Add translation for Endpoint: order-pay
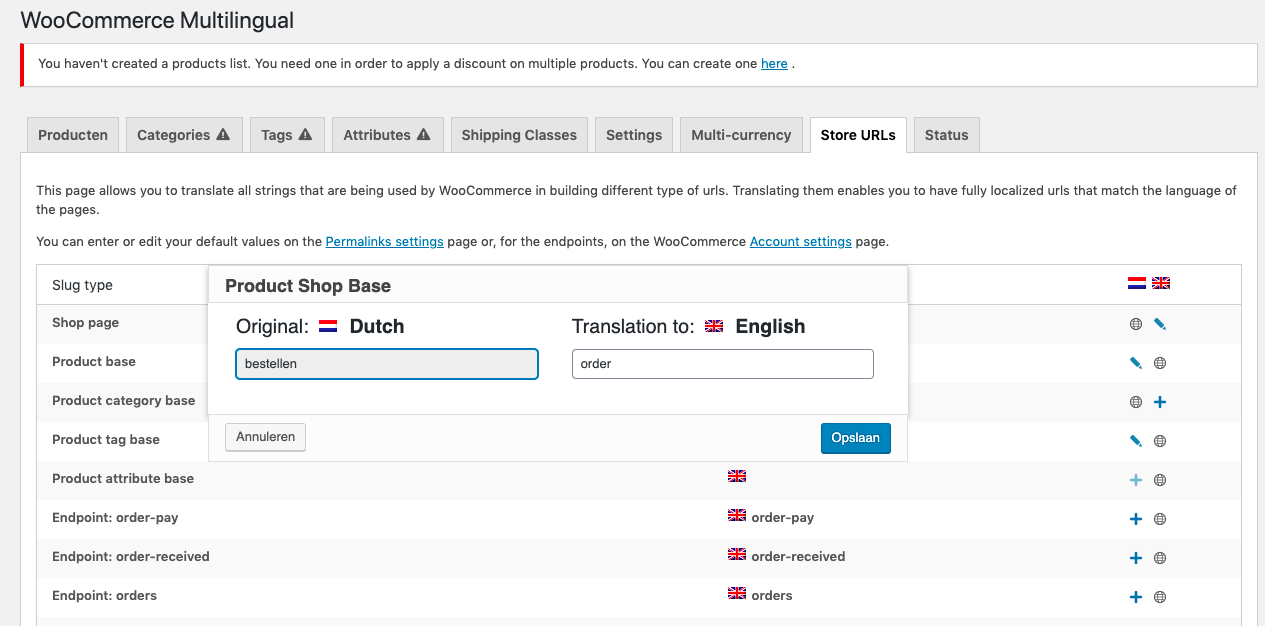 (x=1136, y=519)
